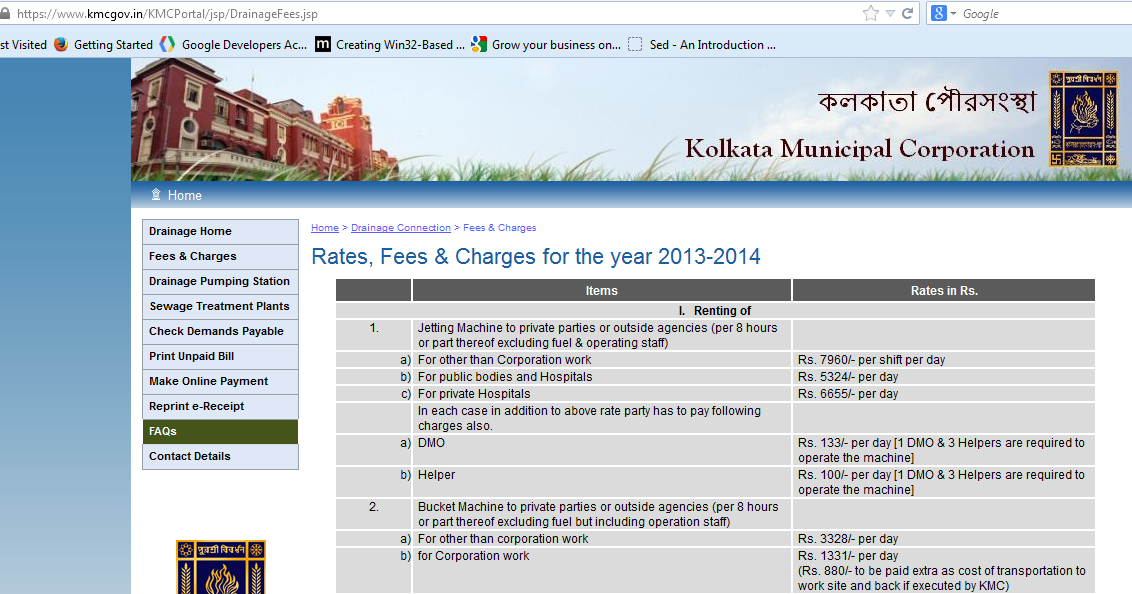Follow the Home breadcrumb link
This screenshot has width=1132, height=594.
coord(325,227)
